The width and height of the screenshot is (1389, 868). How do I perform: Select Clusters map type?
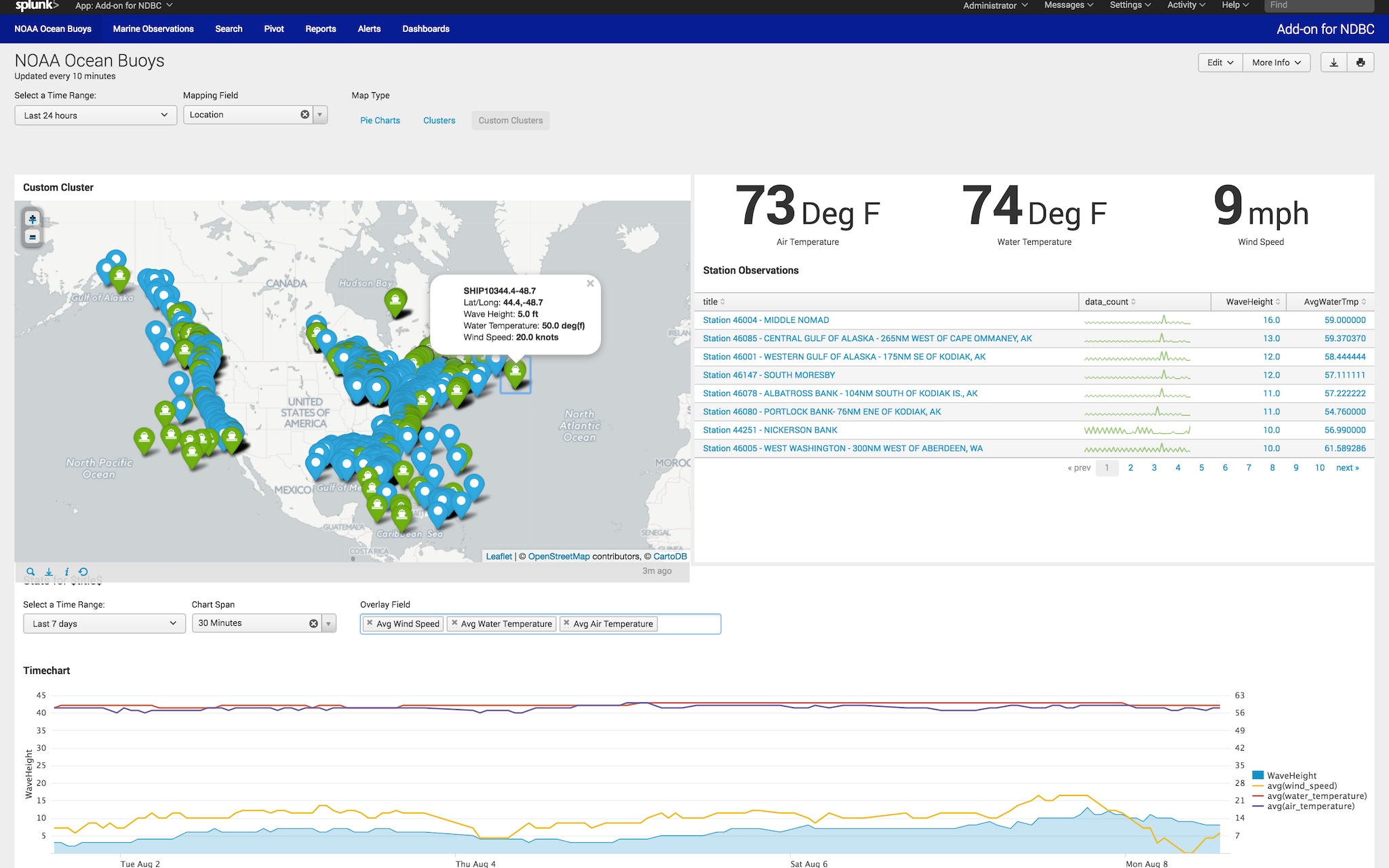[439, 121]
